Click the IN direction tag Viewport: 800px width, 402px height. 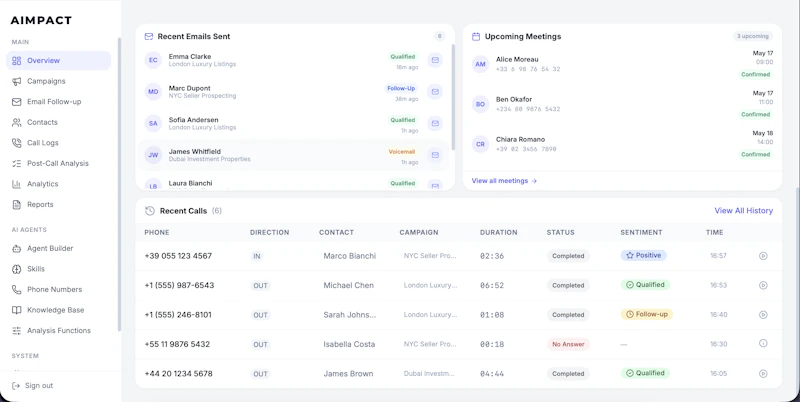click(x=257, y=256)
